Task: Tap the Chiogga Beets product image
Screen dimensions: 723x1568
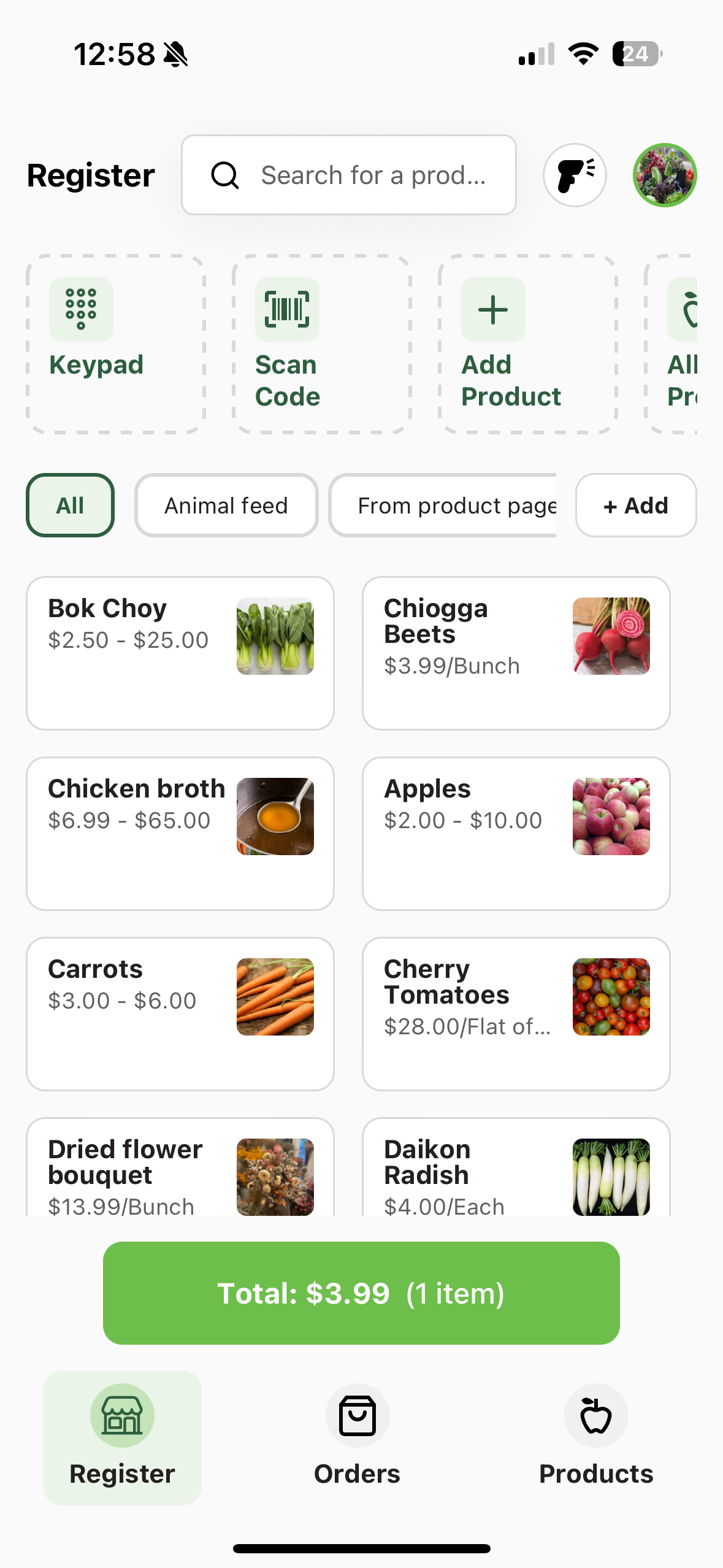Action: (611, 636)
